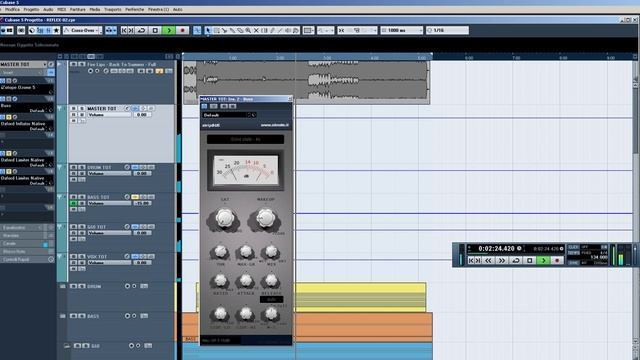Screen dimensions: 640x360
Task: Open the Progetto menu
Action: pos(31,9)
